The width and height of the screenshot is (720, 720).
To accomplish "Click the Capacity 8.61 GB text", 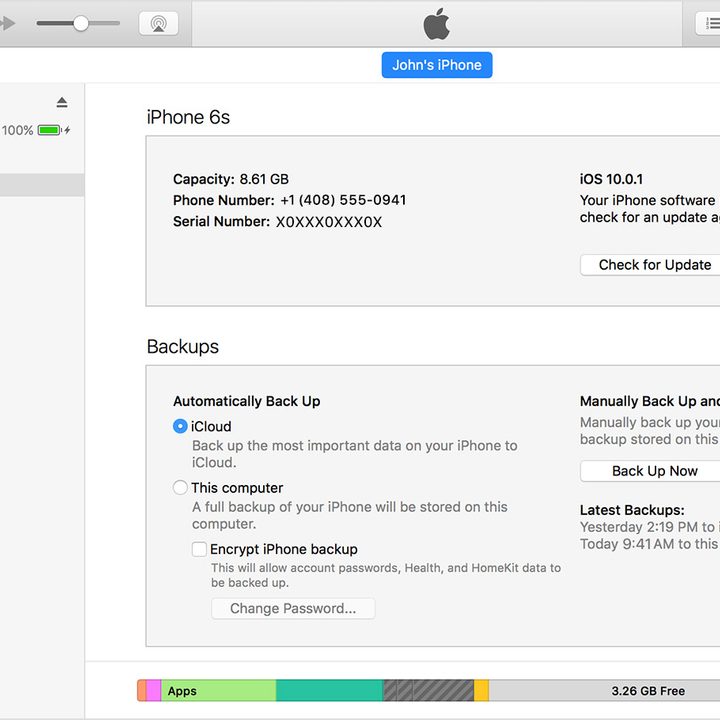I will tap(231, 179).
